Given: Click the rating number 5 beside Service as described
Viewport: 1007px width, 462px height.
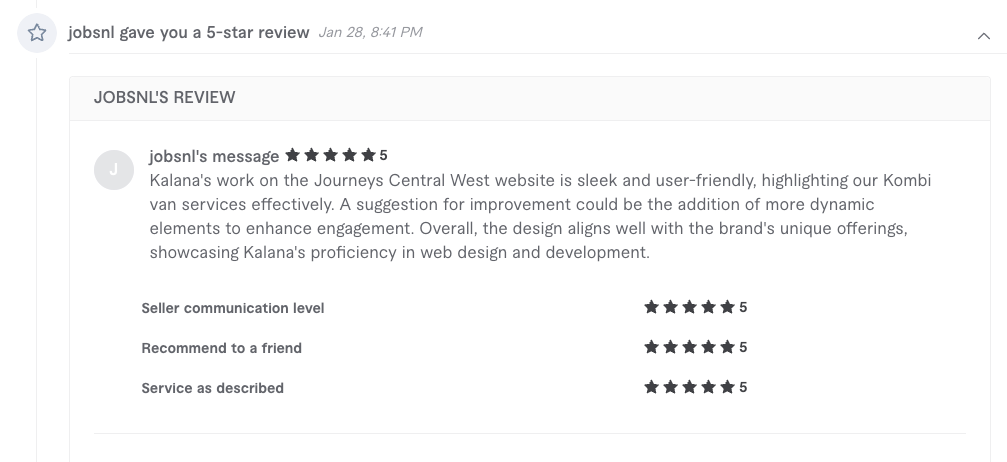Looking at the screenshot, I should click(x=743, y=387).
